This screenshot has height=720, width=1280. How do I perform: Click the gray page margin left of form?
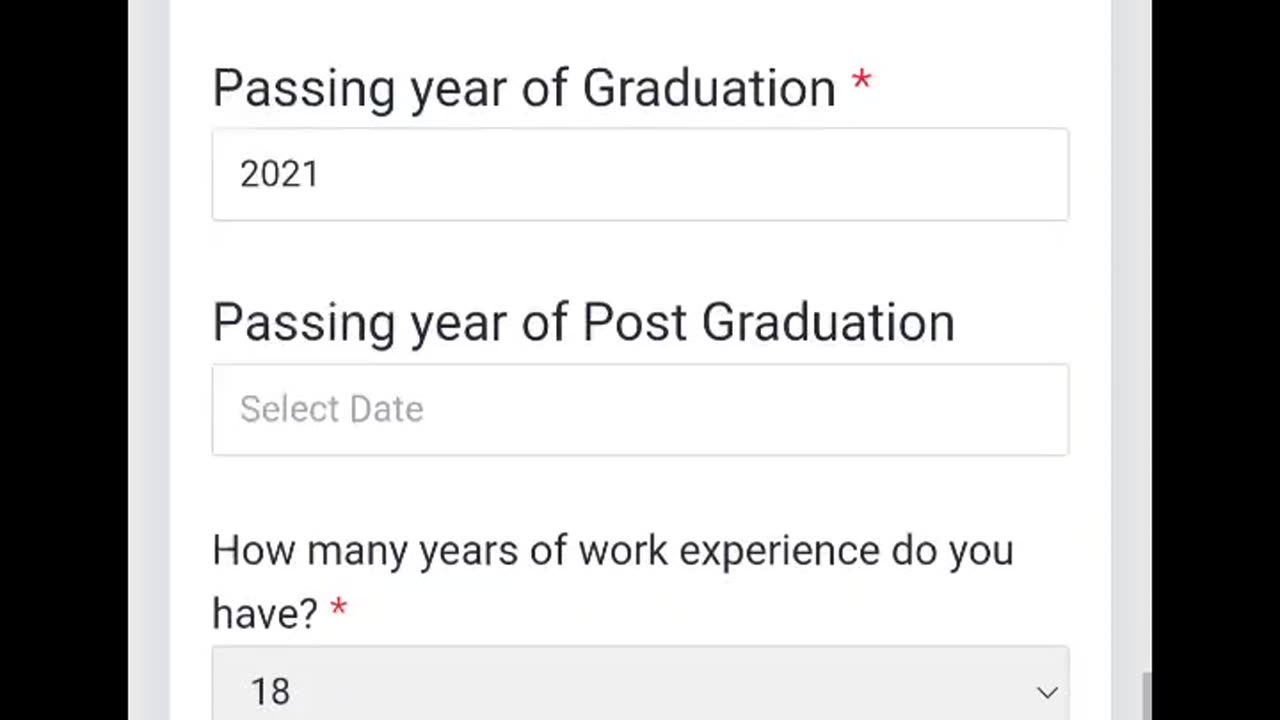click(149, 360)
